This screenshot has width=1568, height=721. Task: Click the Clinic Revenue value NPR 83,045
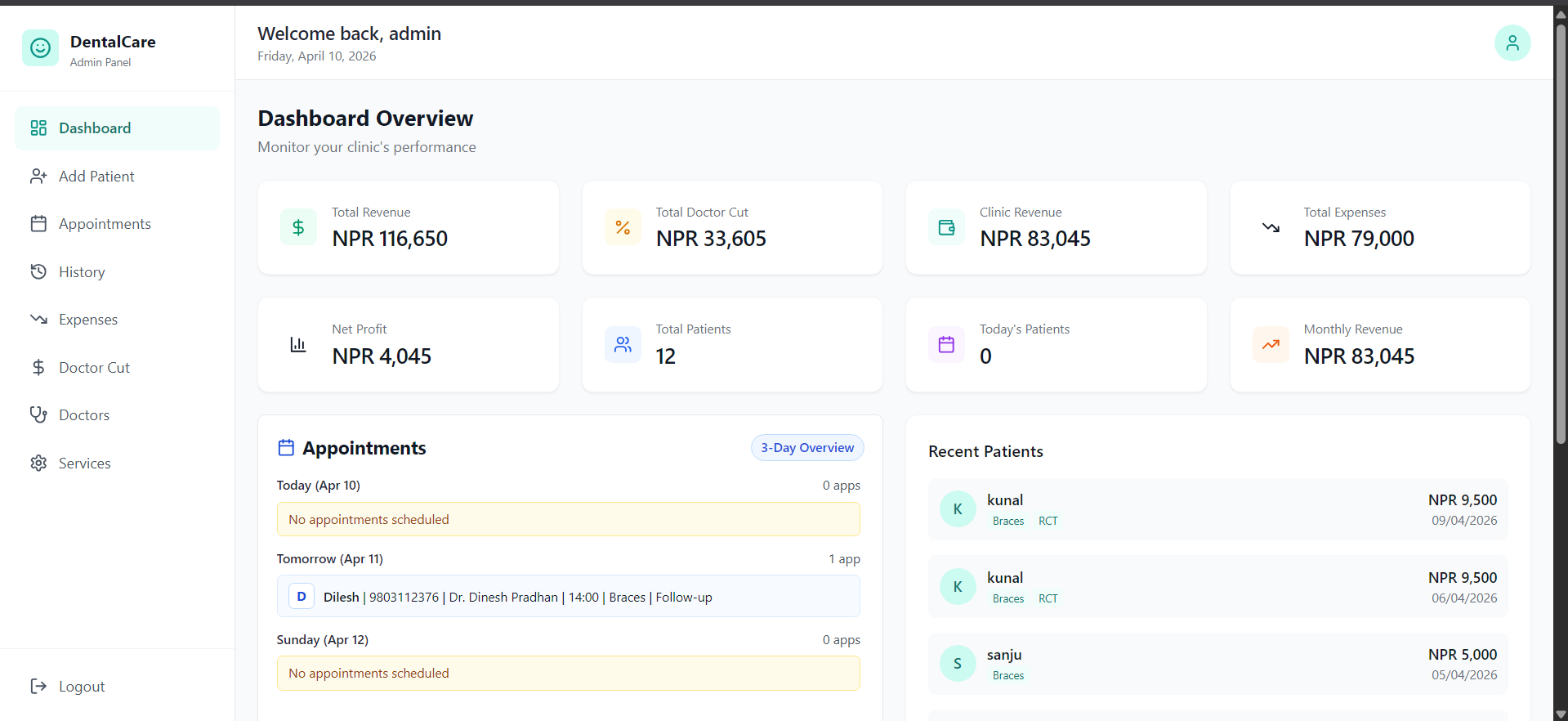[1035, 239]
